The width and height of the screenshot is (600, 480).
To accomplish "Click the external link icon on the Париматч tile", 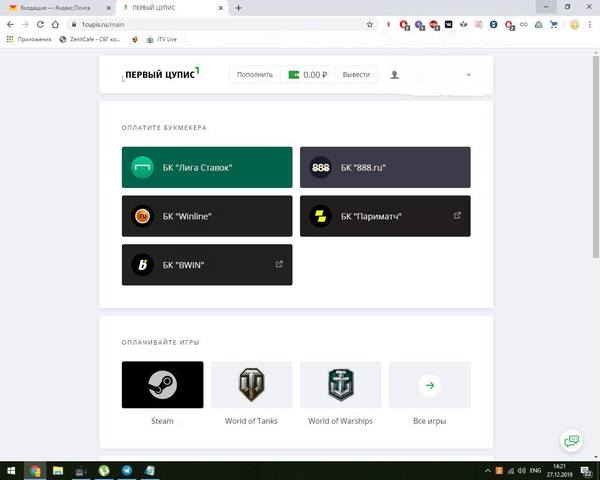I will coord(457,216).
